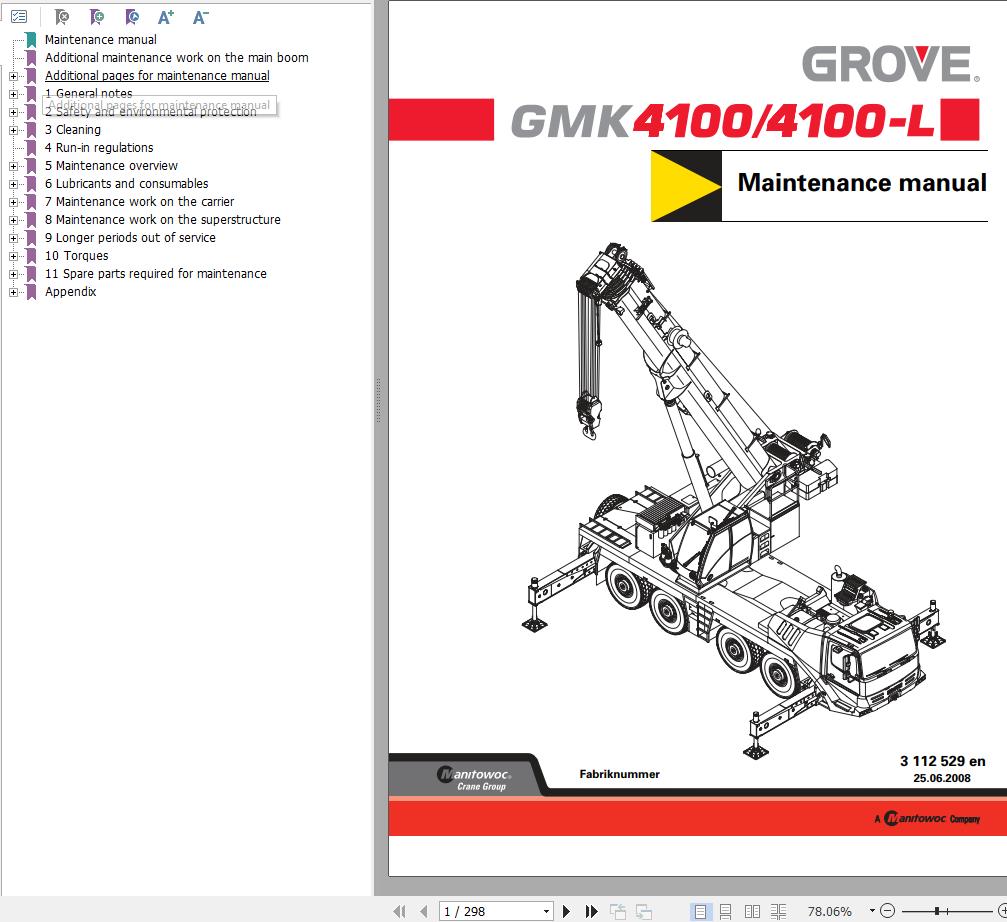This screenshot has height=922, width=1007.
Task: Open the 3 Cleaning bookmark
Action: 73,130
